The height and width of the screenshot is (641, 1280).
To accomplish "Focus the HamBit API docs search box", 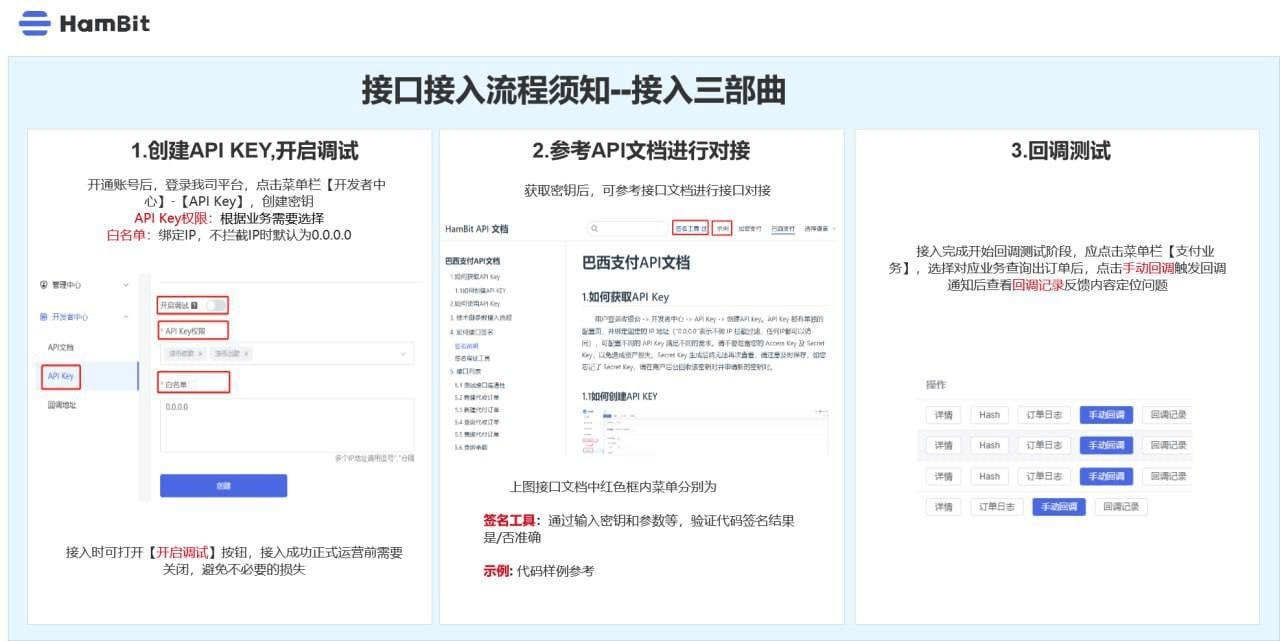I will pyautogui.click(x=627, y=229).
